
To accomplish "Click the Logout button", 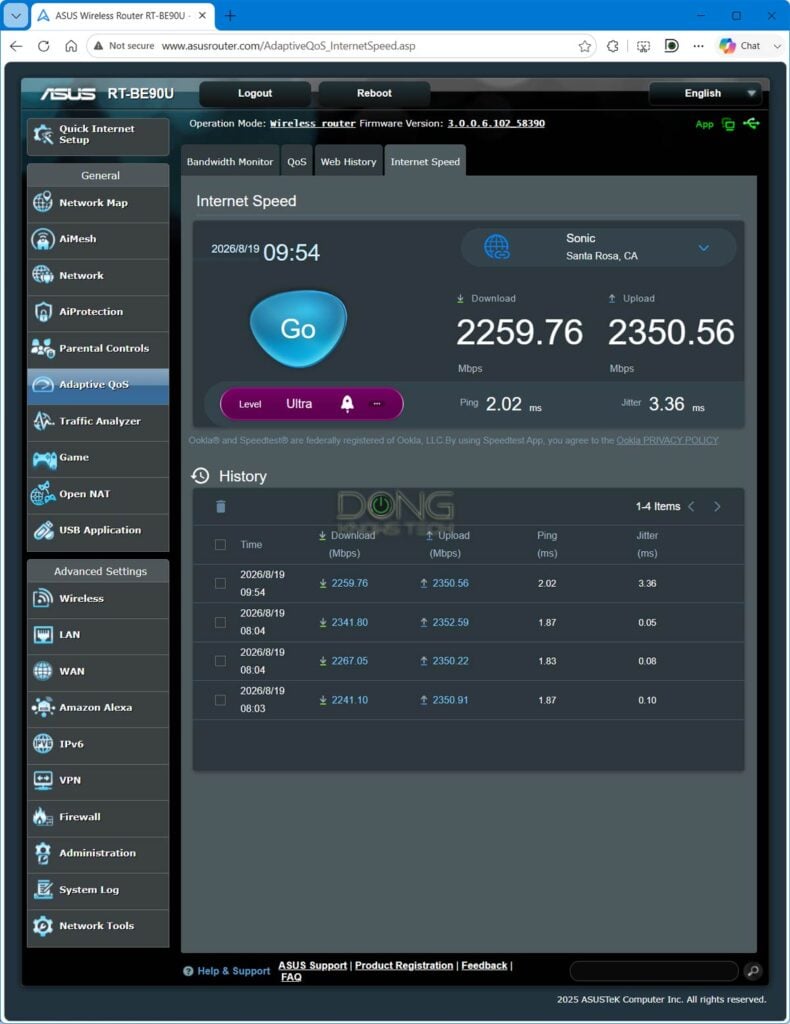I will pos(255,93).
